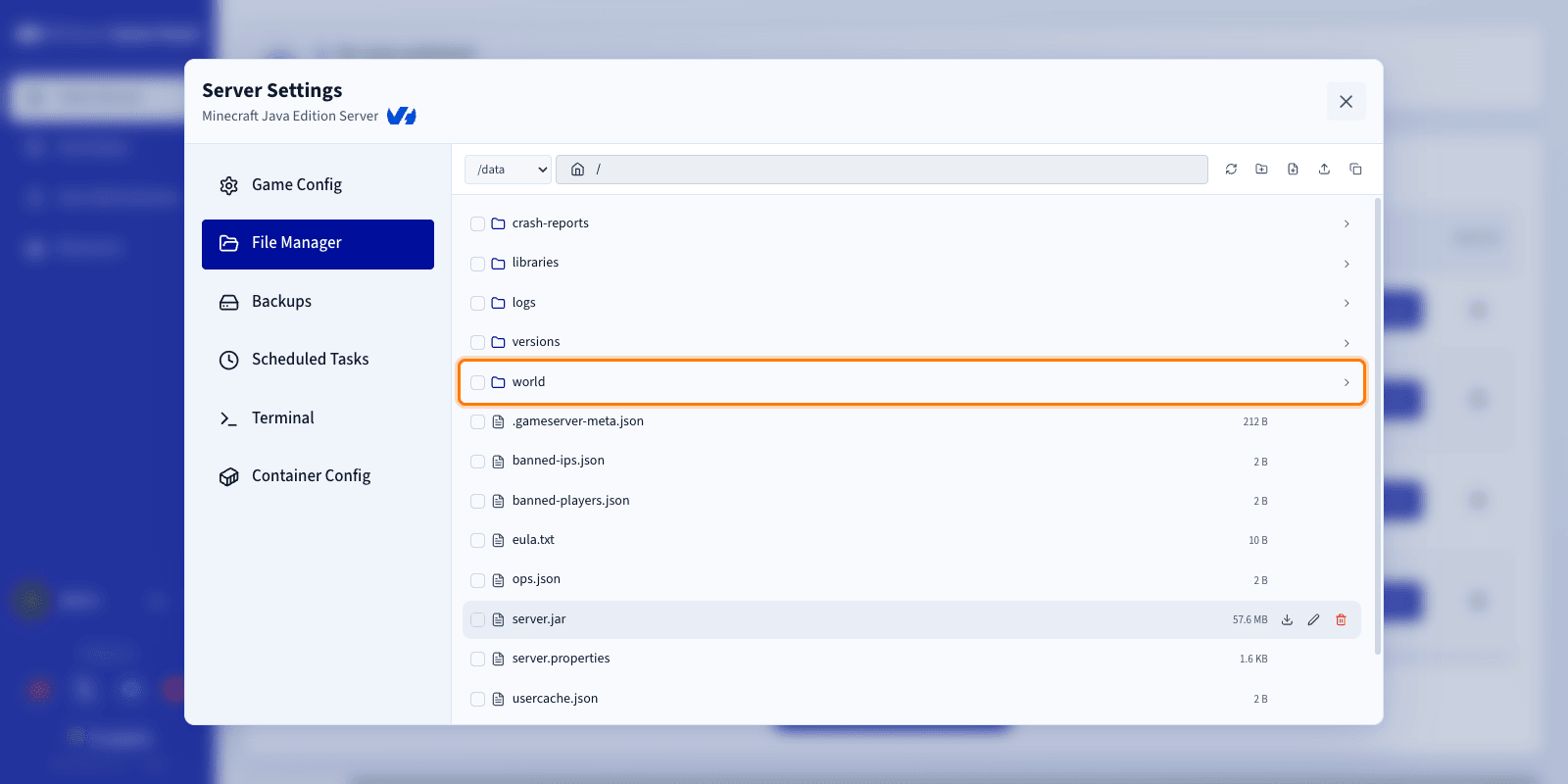
Task: Open the libraries folder chevron
Action: (1347, 264)
